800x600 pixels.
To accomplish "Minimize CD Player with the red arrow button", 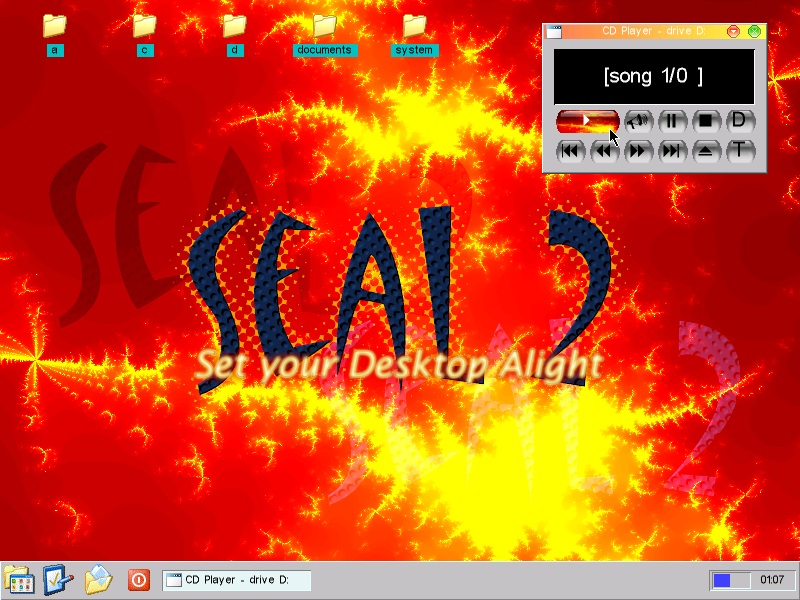I will [734, 32].
